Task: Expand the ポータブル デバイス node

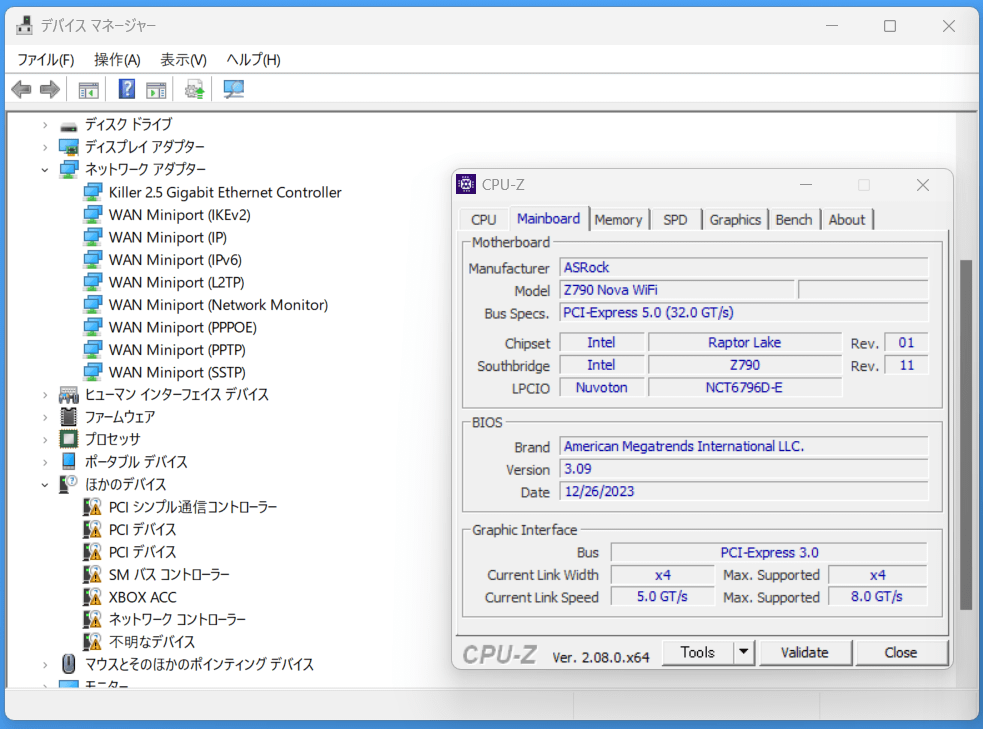Action: coord(45,463)
